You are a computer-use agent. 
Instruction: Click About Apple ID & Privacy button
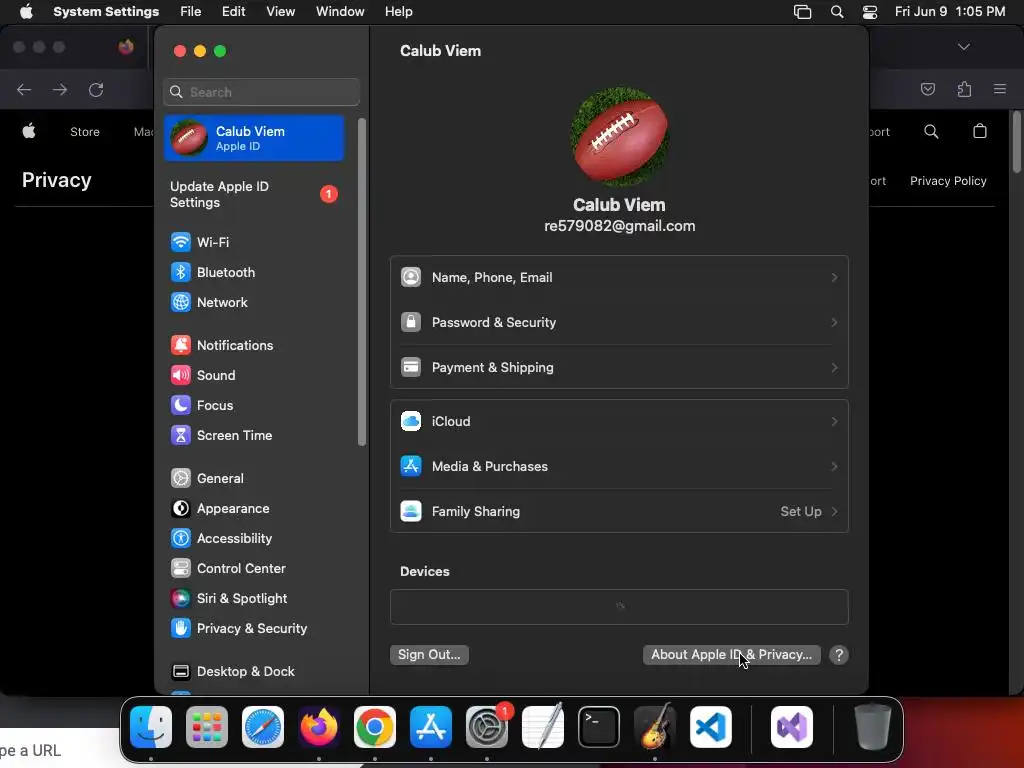coord(731,655)
